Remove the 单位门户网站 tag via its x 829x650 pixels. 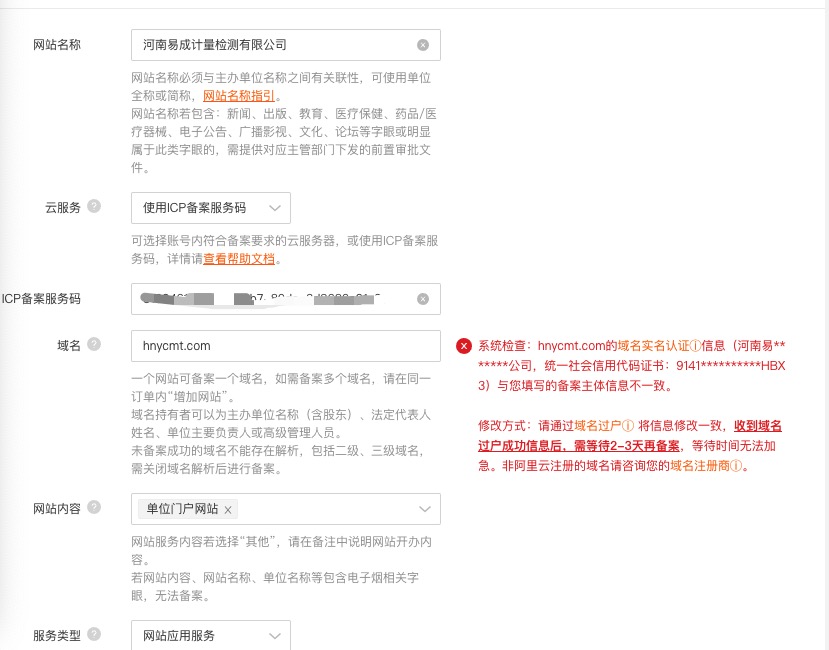click(x=228, y=510)
